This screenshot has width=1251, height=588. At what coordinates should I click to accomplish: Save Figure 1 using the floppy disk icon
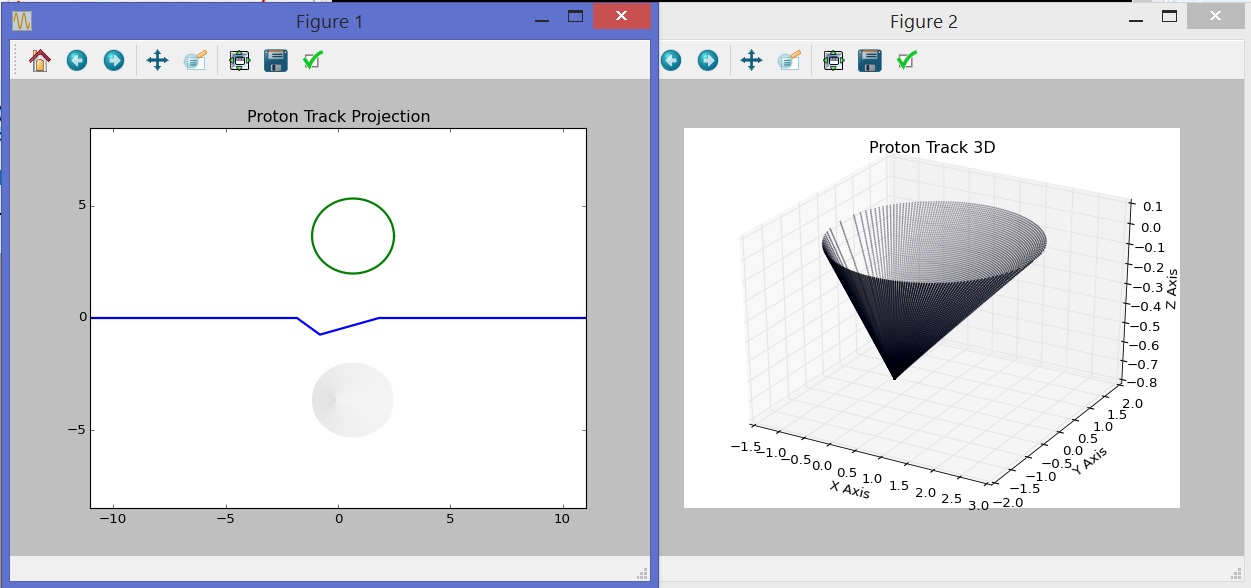pos(276,61)
